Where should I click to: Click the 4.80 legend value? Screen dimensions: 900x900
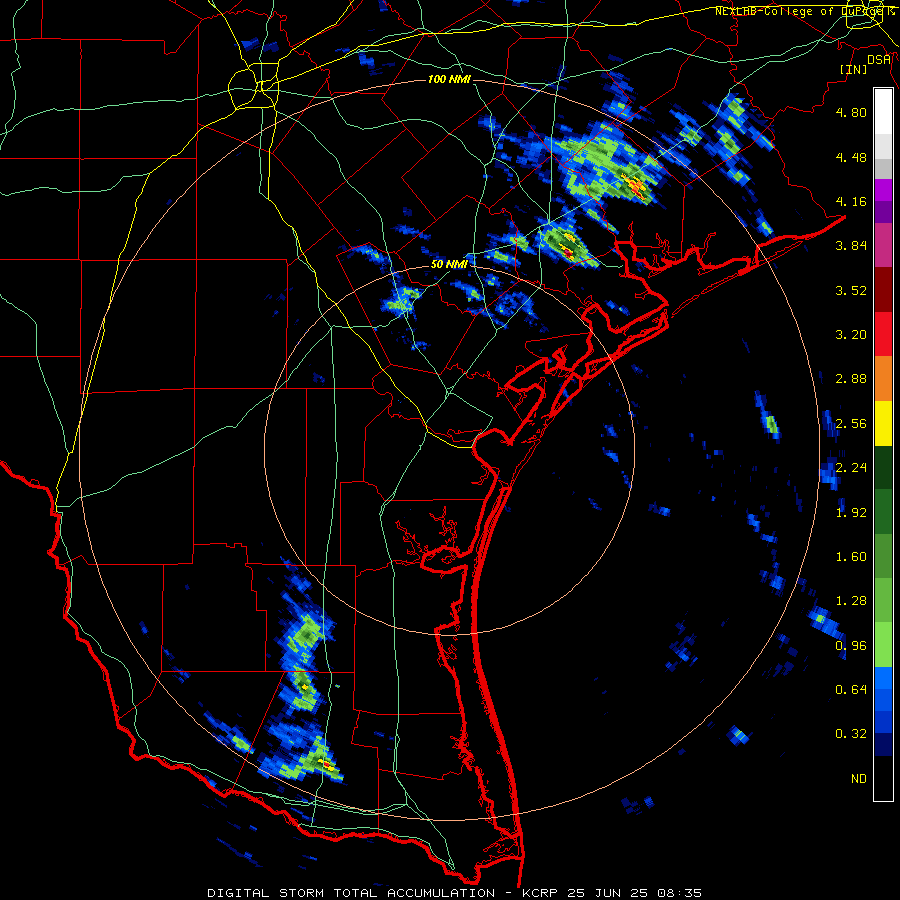pos(851,112)
